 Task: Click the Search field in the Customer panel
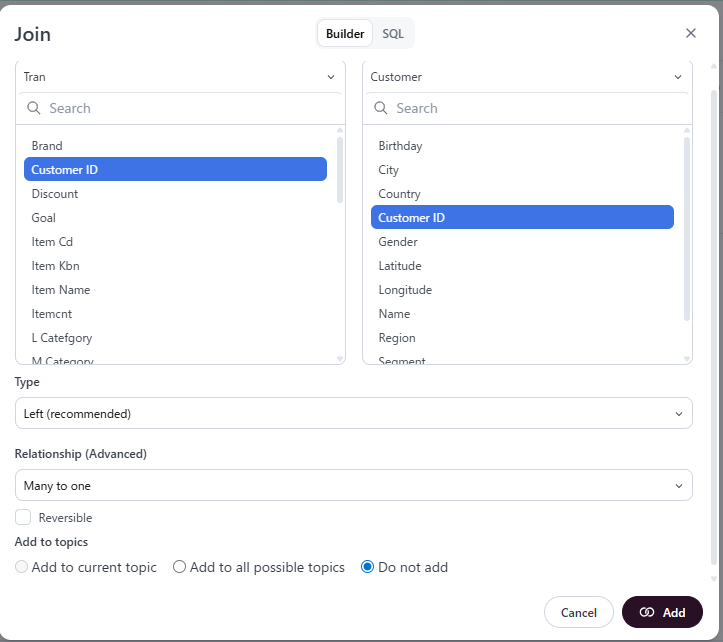[537, 108]
